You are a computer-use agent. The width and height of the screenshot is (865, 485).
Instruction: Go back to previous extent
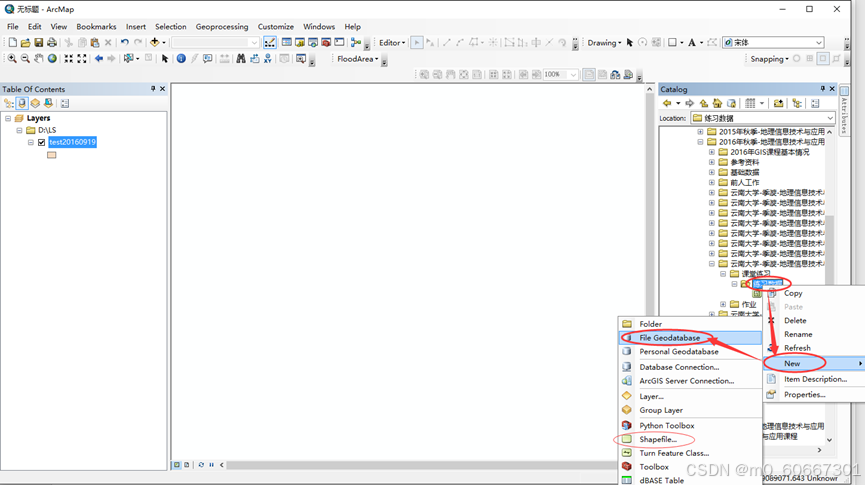click(99, 58)
